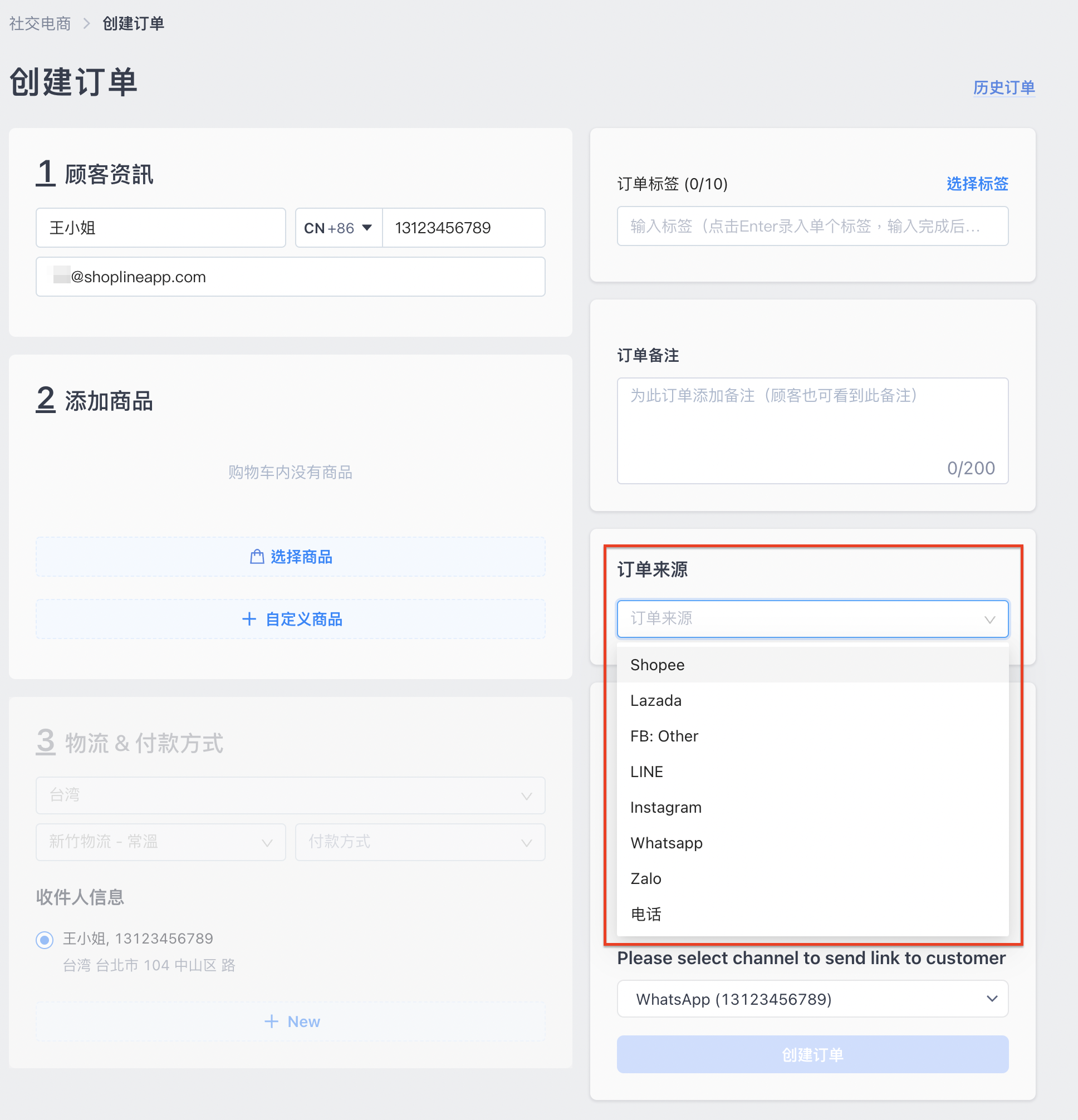This screenshot has height=1120, width=1078.
Task: Click the 选择商品 button
Action: pyautogui.click(x=290, y=557)
